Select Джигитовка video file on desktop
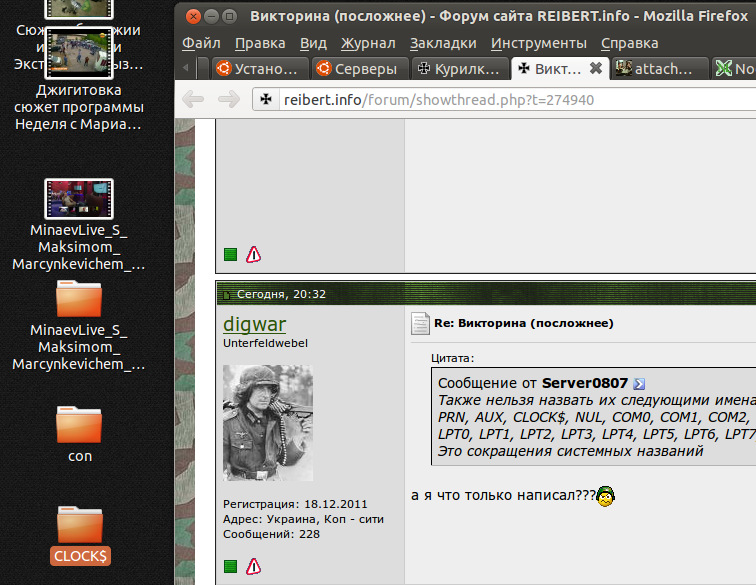Viewport: 756px width, 585px height. pyautogui.click(x=79, y=80)
